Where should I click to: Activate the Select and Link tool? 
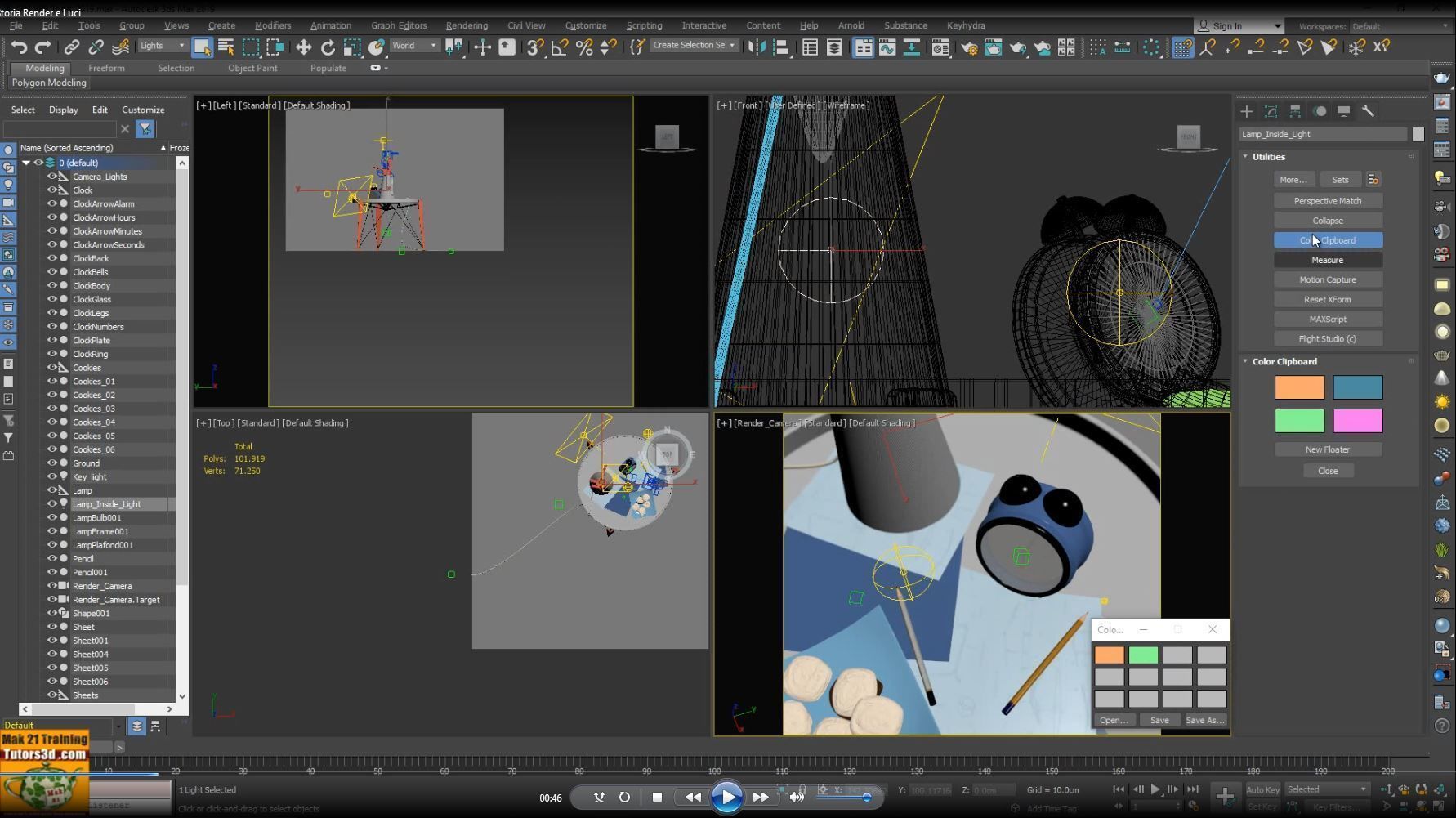pos(72,47)
